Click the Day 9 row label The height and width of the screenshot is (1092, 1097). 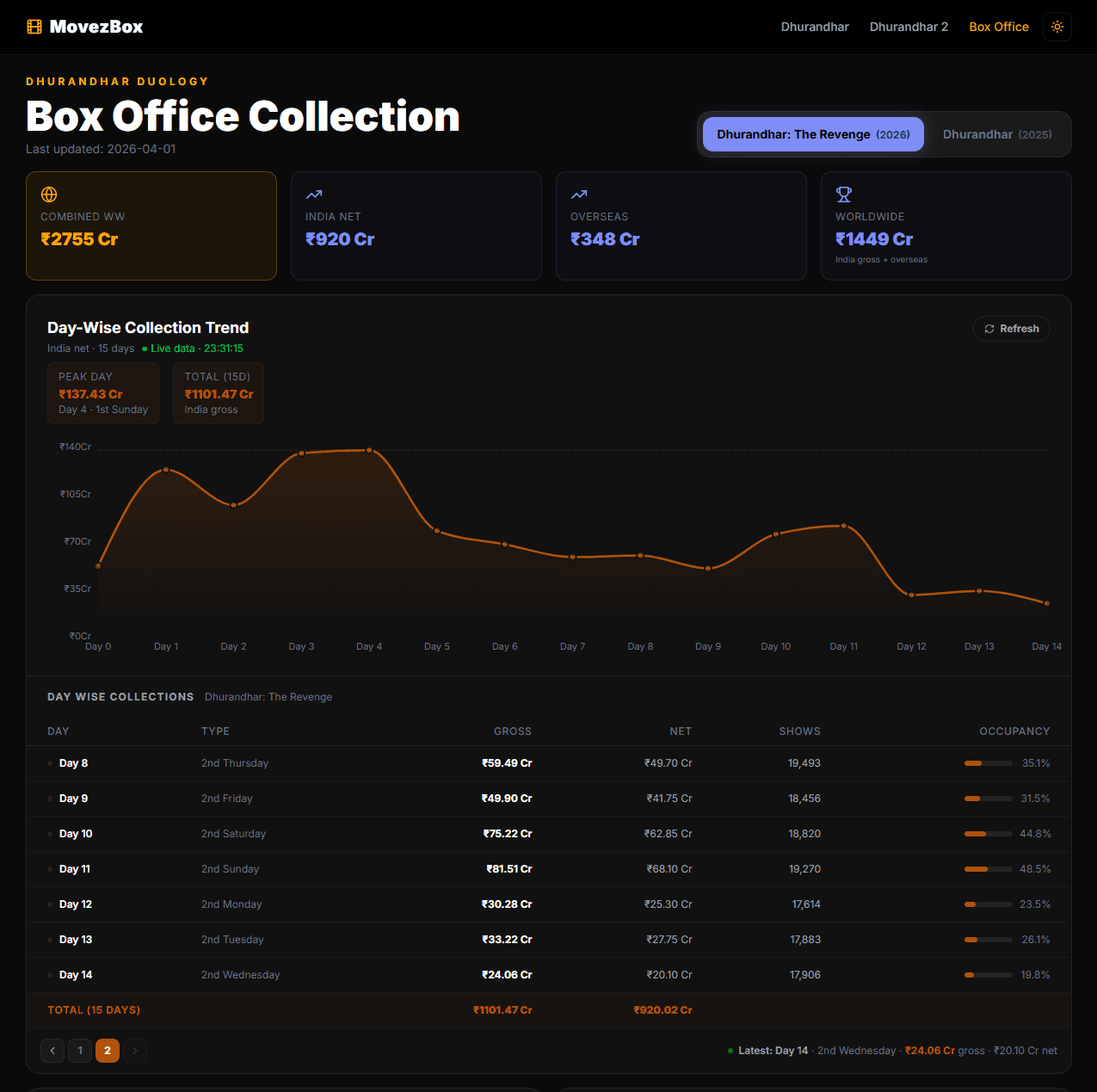[73, 799]
